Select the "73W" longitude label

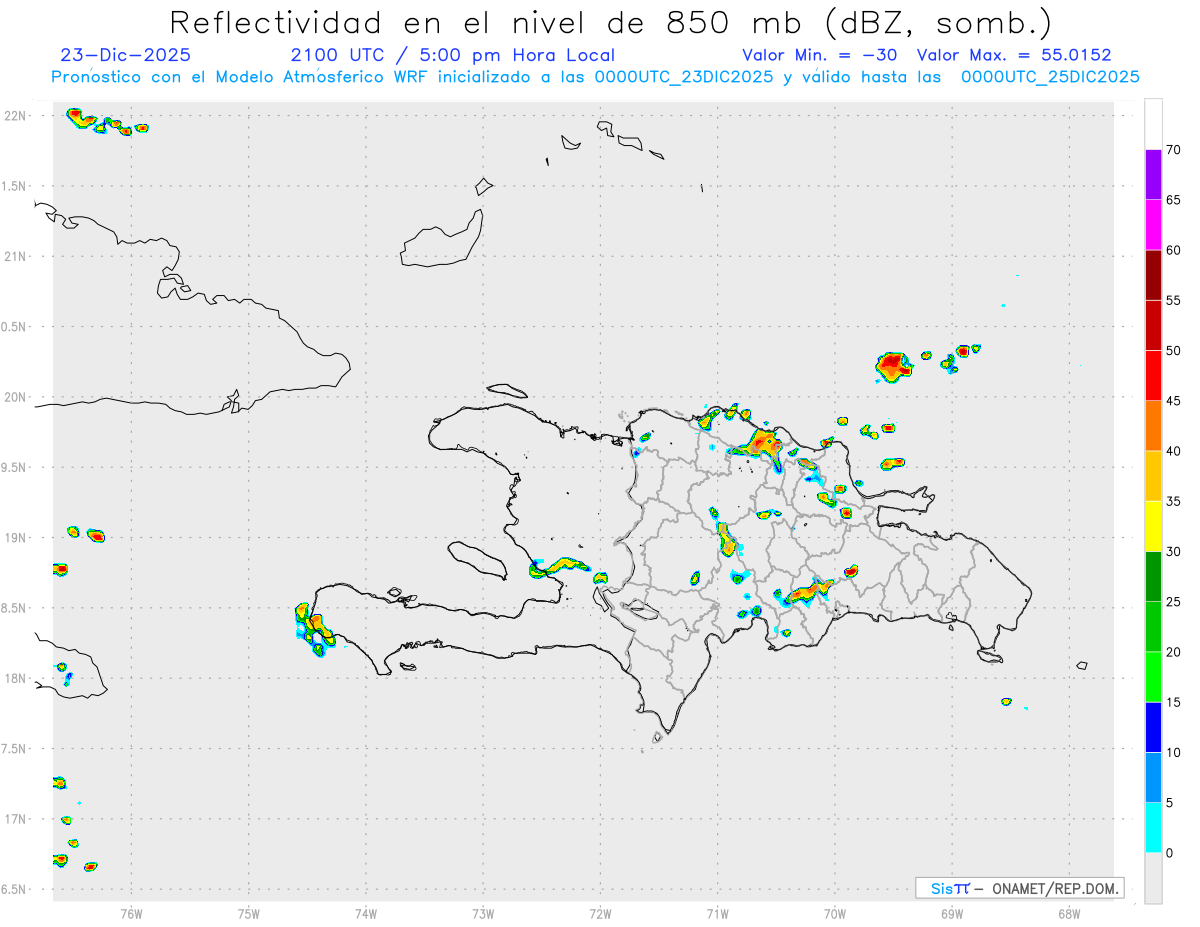pos(483,912)
